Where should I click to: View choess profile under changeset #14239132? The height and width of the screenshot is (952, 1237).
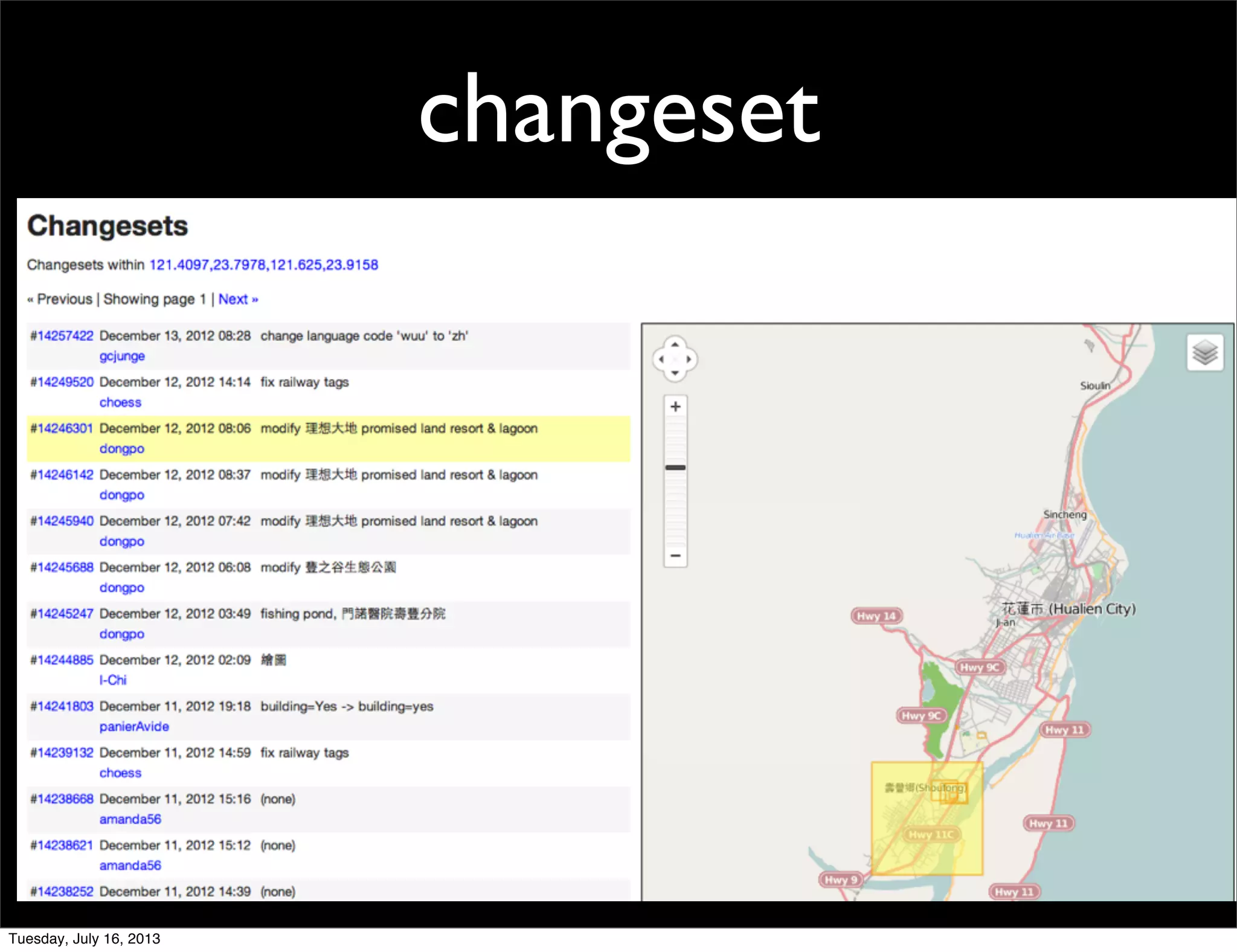(120, 773)
